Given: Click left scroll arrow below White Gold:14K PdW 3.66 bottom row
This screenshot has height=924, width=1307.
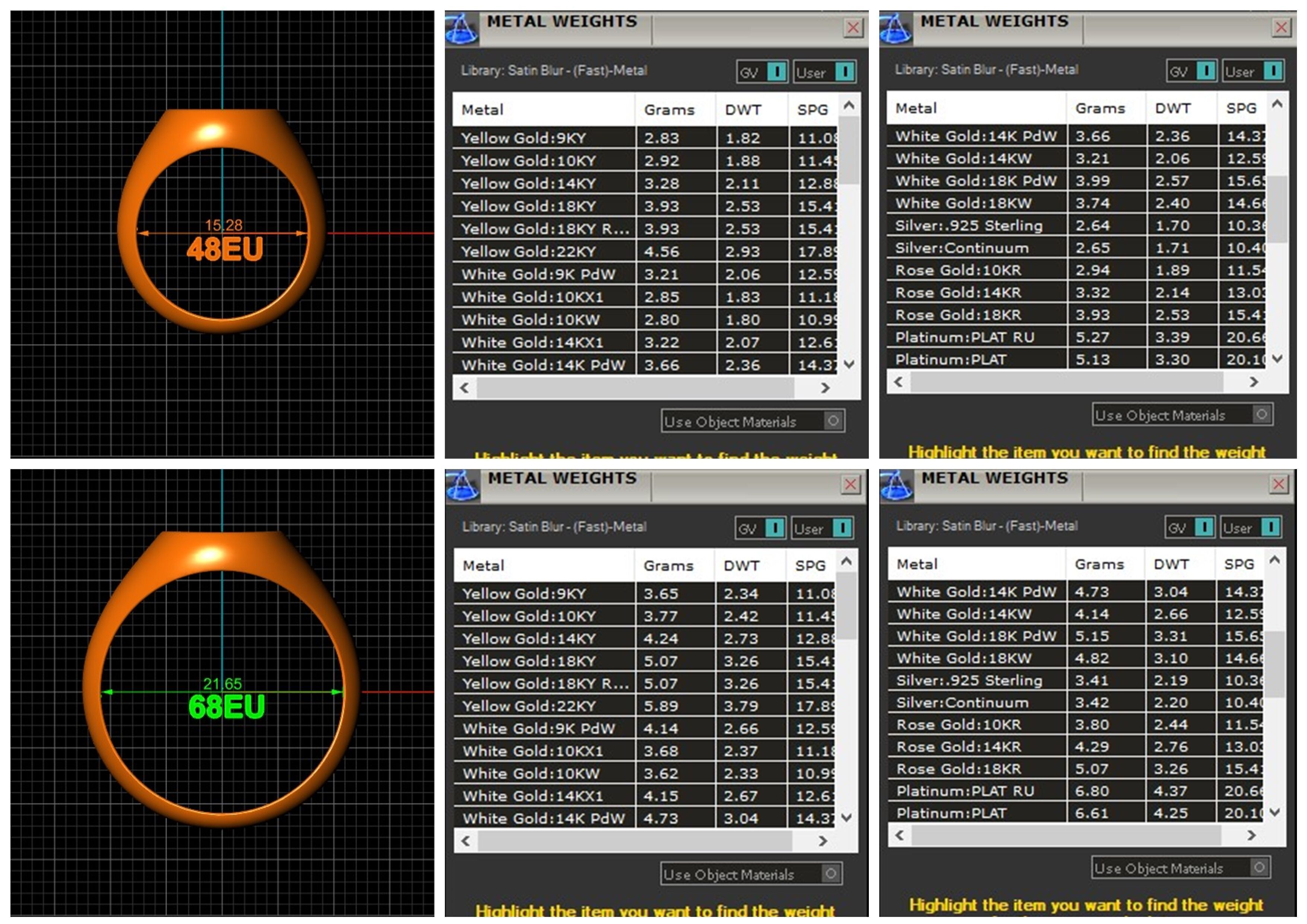Looking at the screenshot, I should click(465, 388).
